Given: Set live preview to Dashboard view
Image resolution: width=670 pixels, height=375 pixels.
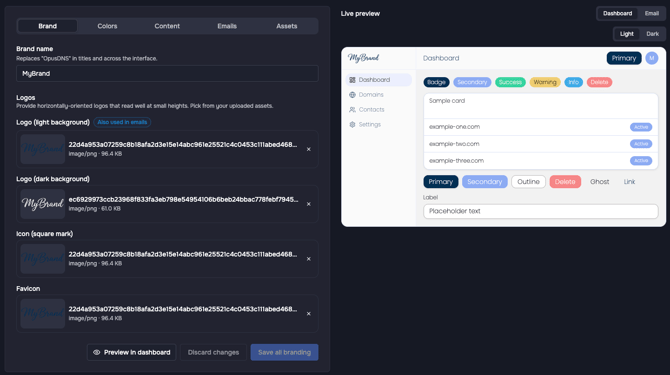Looking at the screenshot, I should point(617,14).
